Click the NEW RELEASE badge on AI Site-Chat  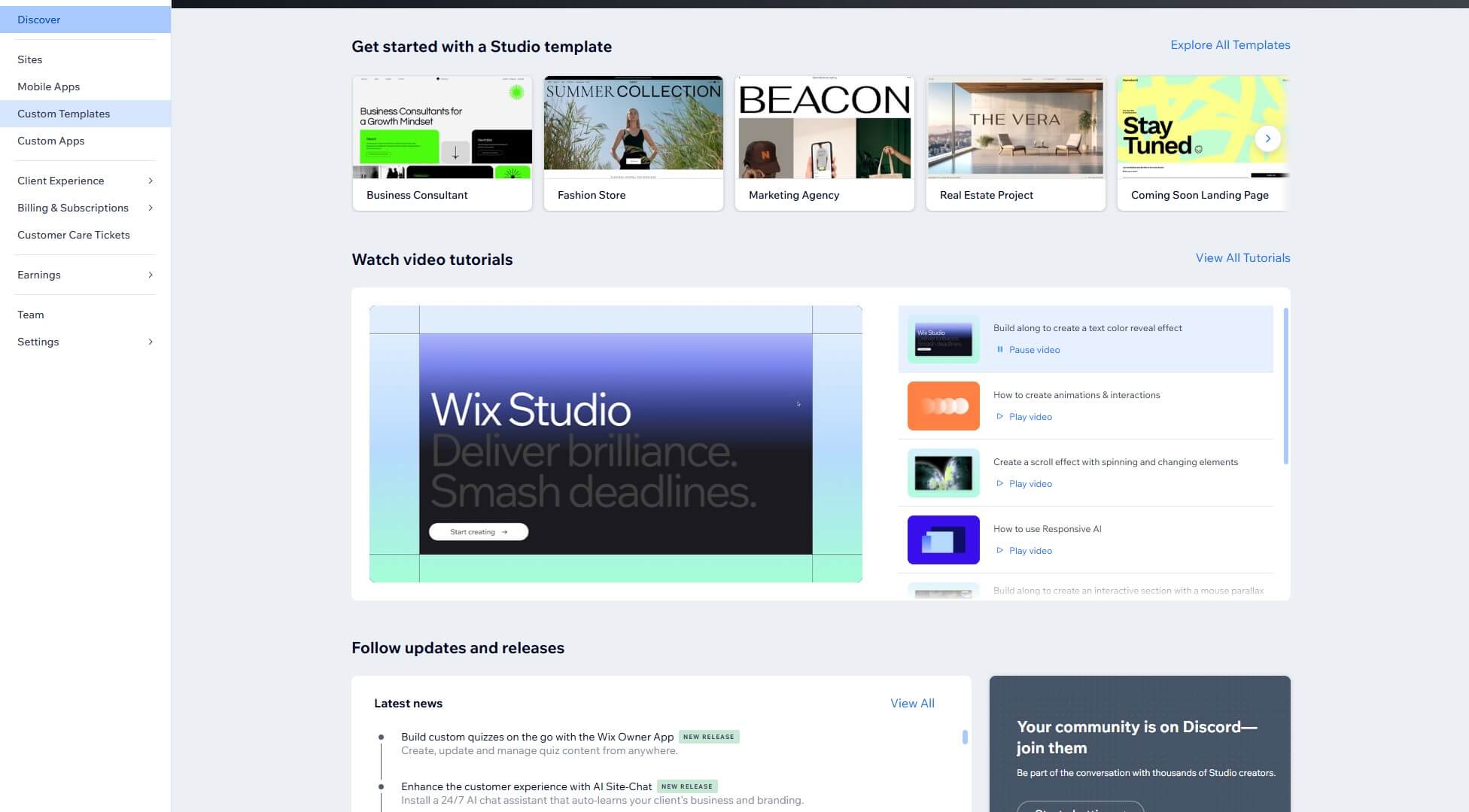(x=687, y=787)
